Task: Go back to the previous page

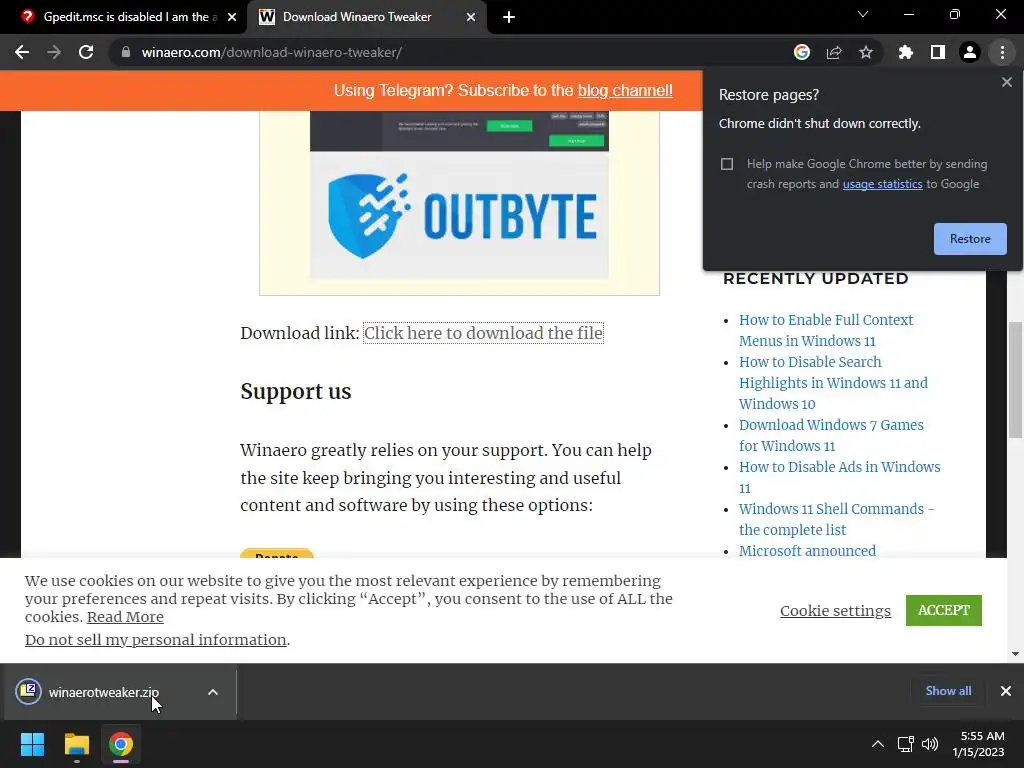Action: click(22, 52)
